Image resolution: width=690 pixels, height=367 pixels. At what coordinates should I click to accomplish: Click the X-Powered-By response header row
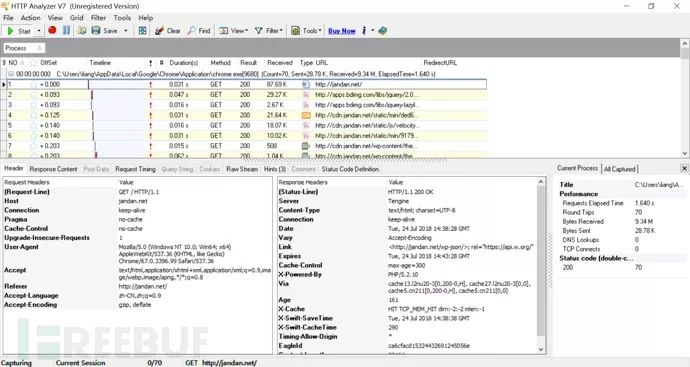407,274
